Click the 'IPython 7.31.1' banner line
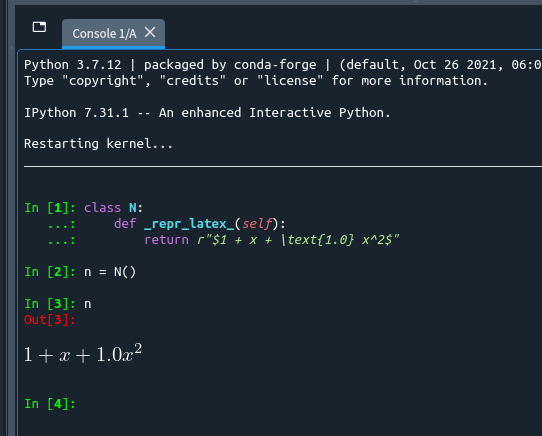Screen dimensions: 542x436 207,113
